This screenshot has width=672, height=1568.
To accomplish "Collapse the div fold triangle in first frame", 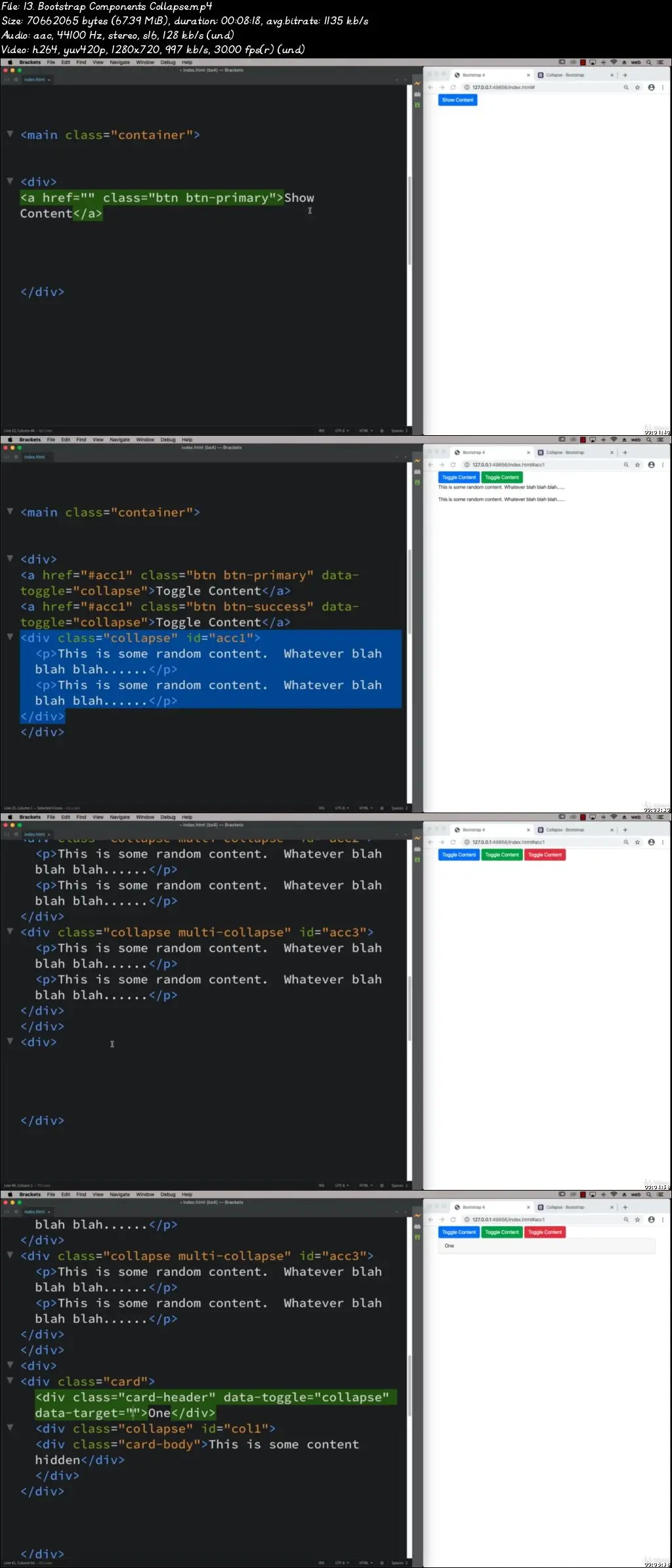I will pos(10,180).
